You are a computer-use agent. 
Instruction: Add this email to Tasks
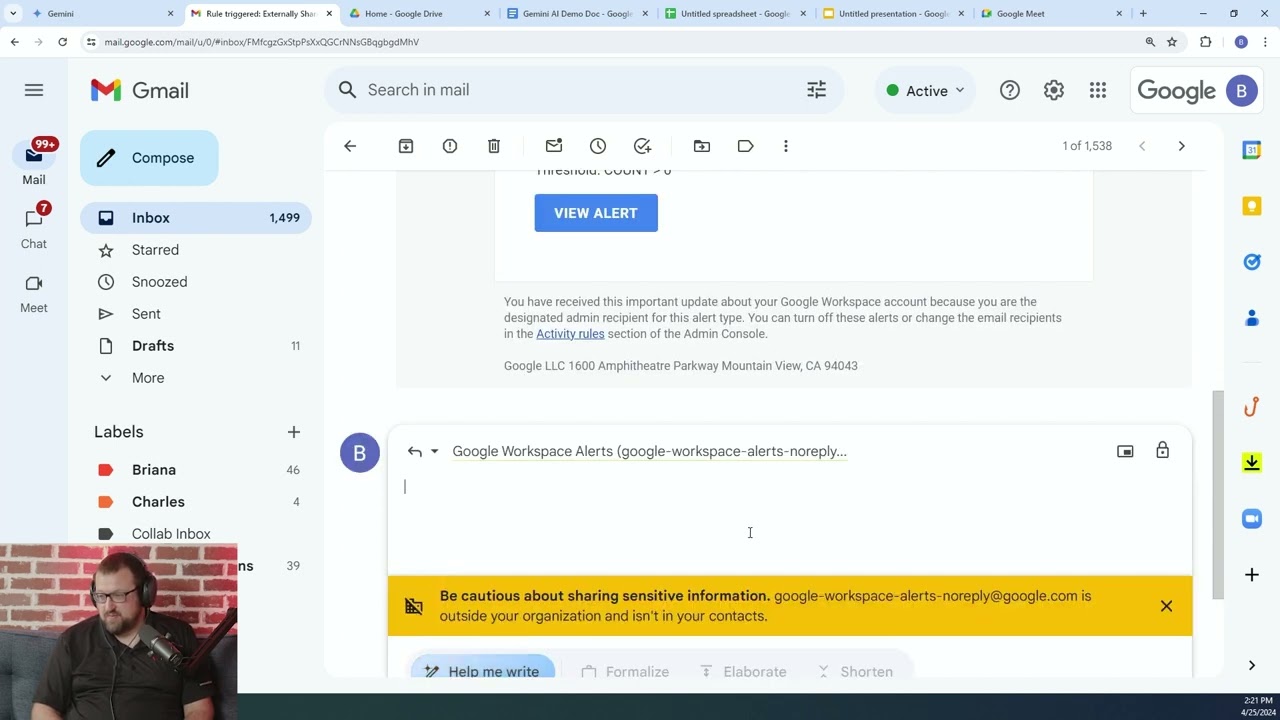coord(643,146)
